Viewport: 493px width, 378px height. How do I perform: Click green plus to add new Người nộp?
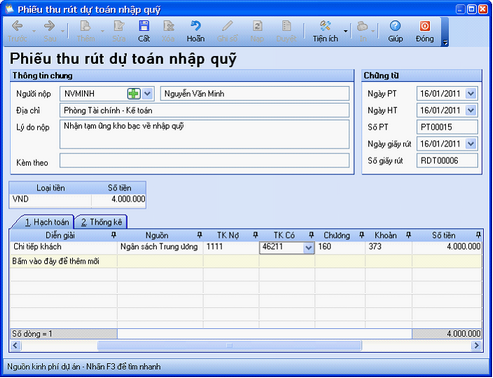134,94
